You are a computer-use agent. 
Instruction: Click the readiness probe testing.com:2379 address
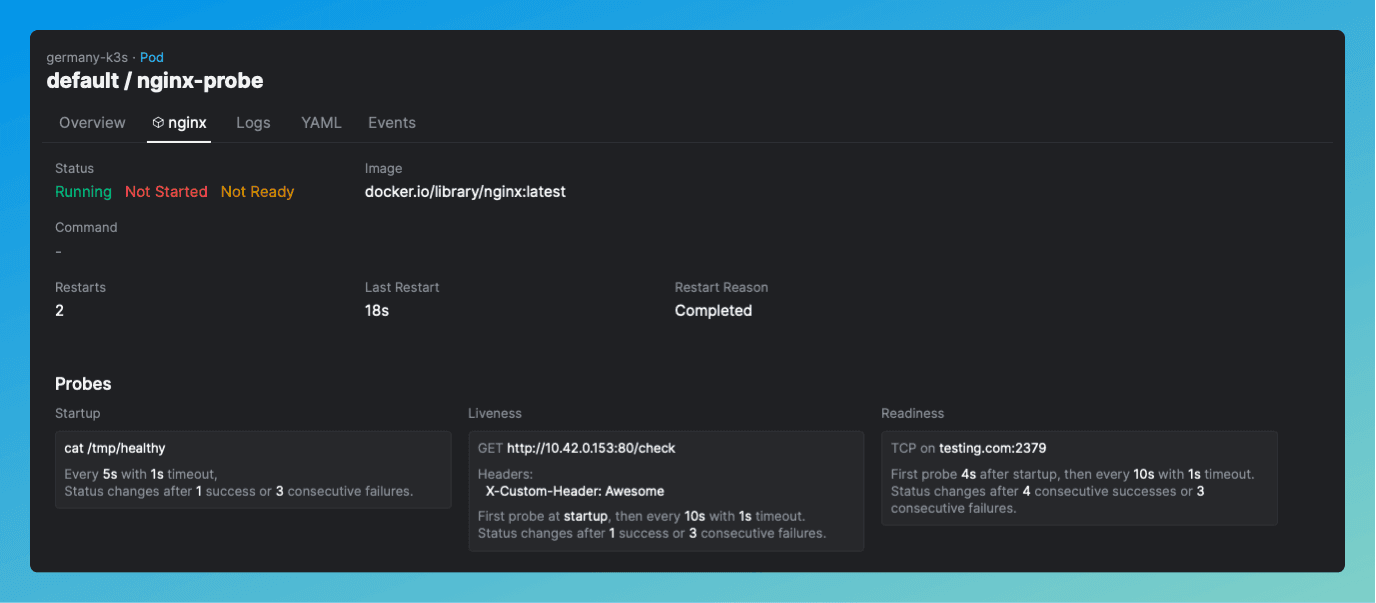pyautogui.click(x=992, y=448)
